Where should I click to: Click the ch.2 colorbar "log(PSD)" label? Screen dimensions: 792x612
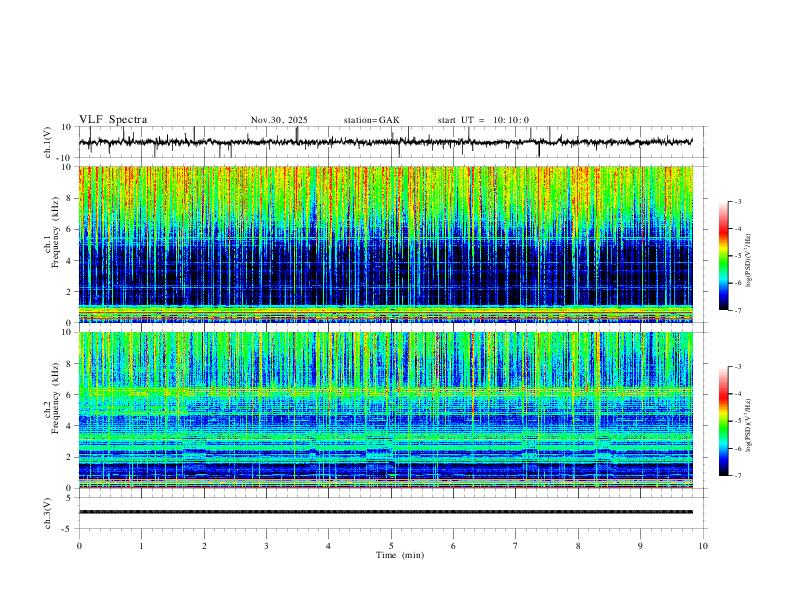pyautogui.click(x=748, y=425)
